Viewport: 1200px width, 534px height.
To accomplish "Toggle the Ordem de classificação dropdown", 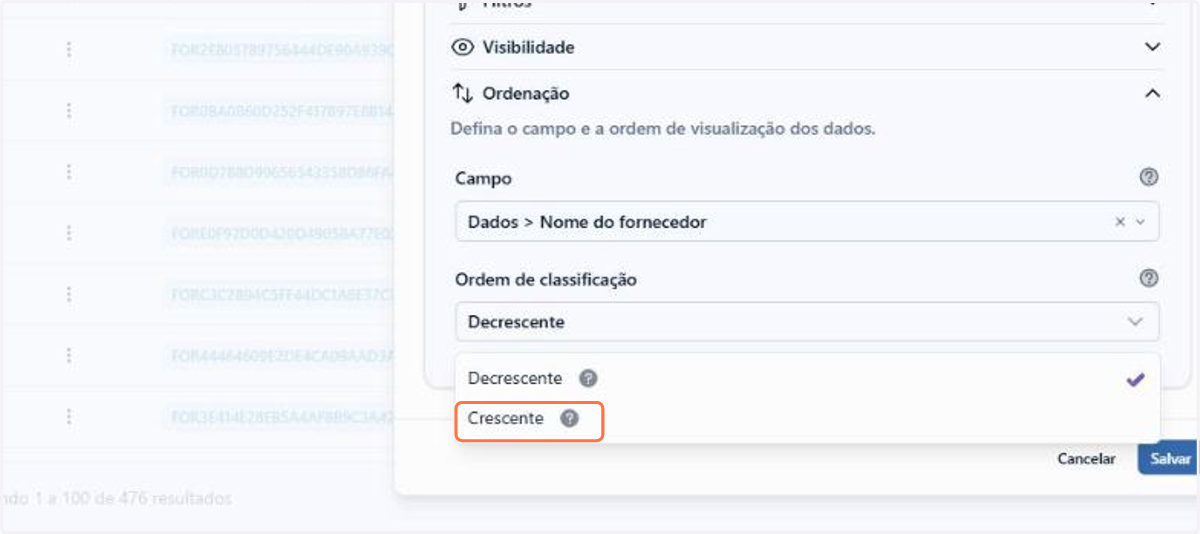I will 807,322.
